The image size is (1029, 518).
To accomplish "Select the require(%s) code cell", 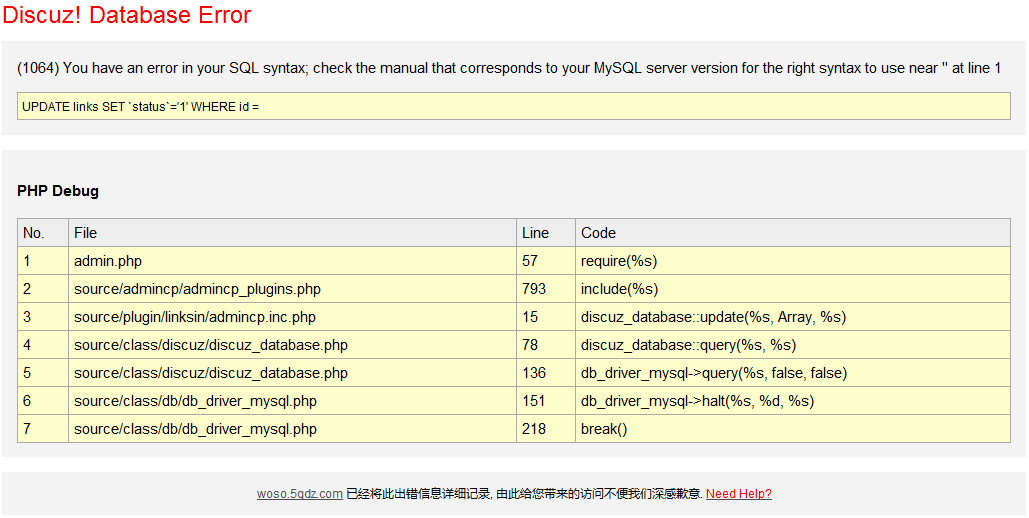I will pos(618,261).
